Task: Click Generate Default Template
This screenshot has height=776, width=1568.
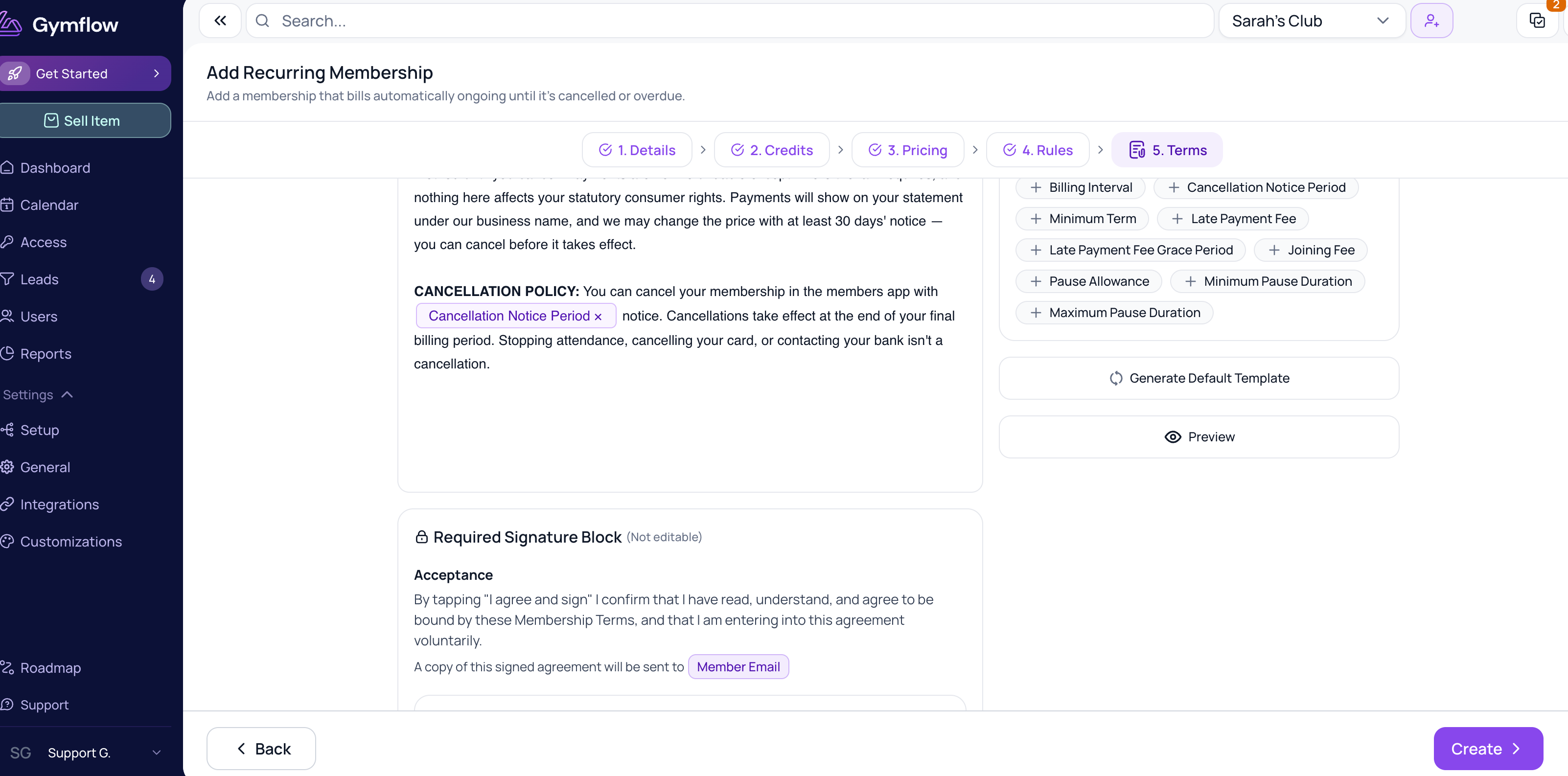Action: [1199, 378]
